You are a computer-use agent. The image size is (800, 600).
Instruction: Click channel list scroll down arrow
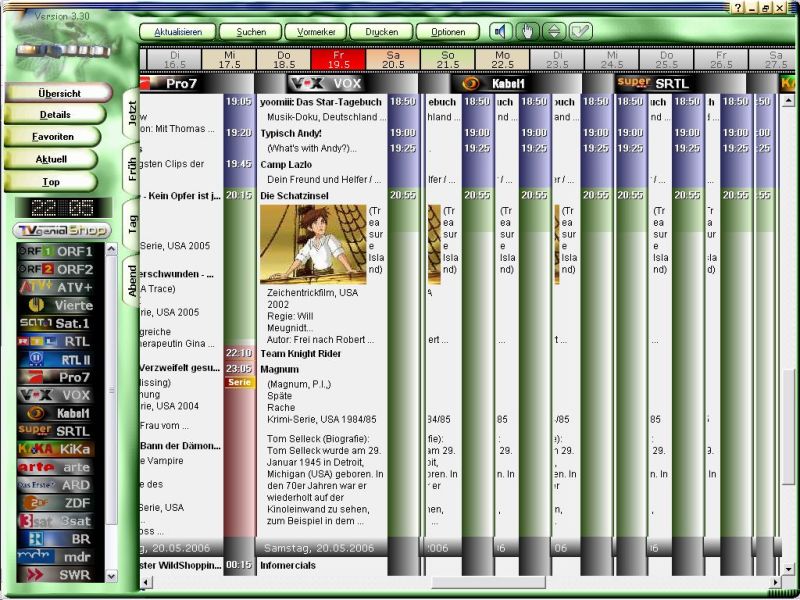[x=111, y=576]
